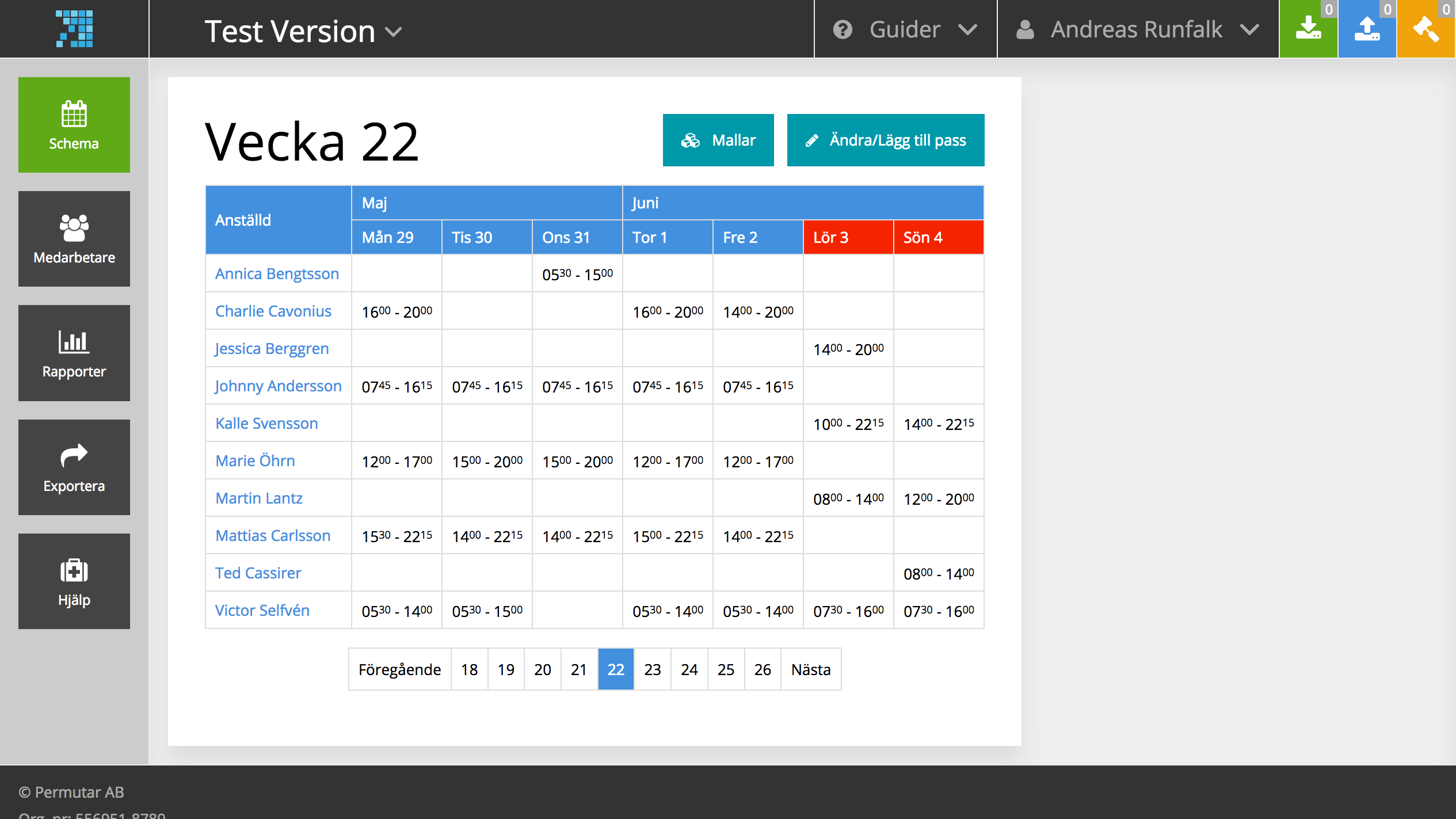The width and height of the screenshot is (1456, 819).
Task: Click the Juni month header
Action: tap(803, 203)
